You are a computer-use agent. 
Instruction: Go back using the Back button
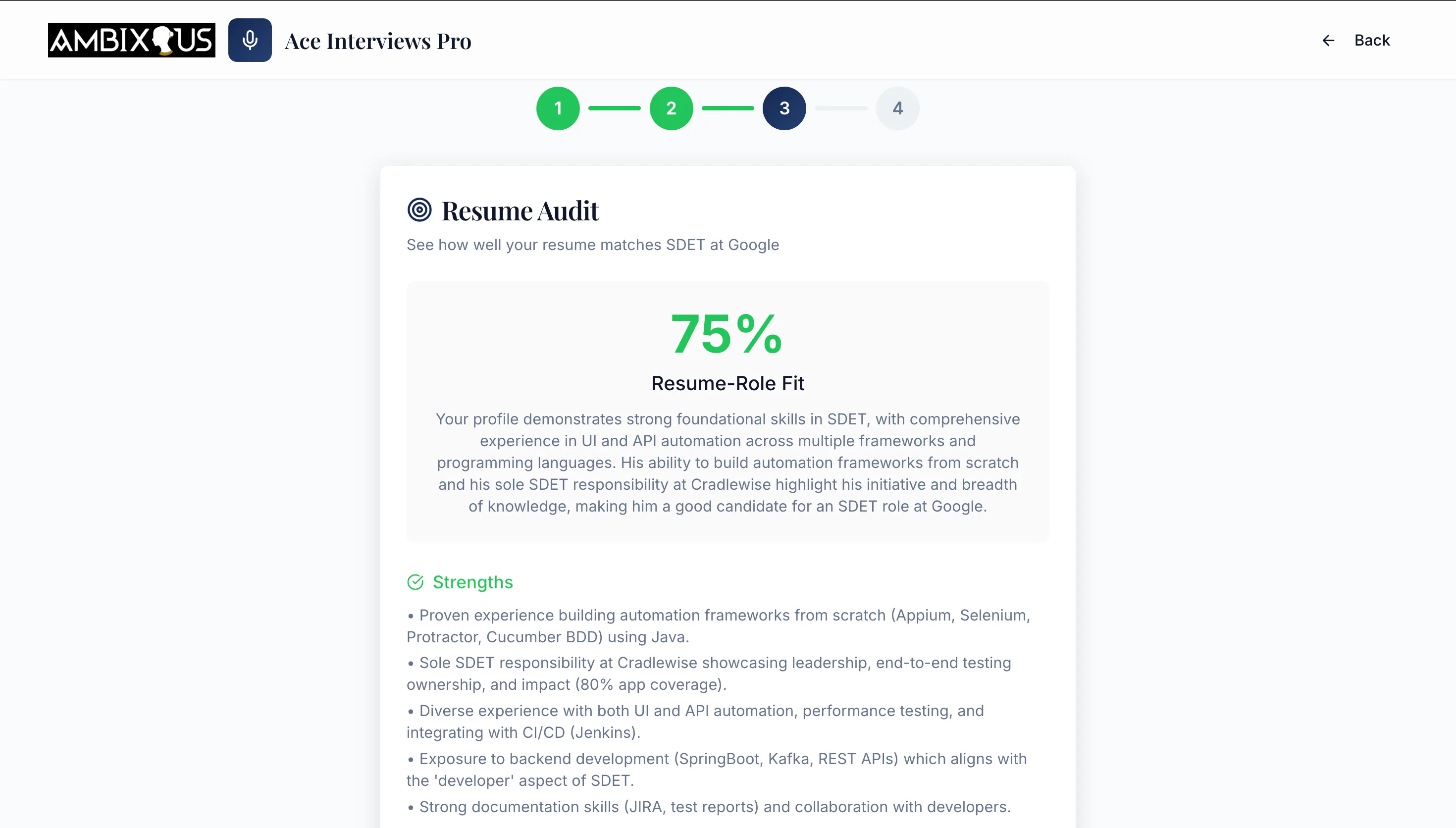1356,41
